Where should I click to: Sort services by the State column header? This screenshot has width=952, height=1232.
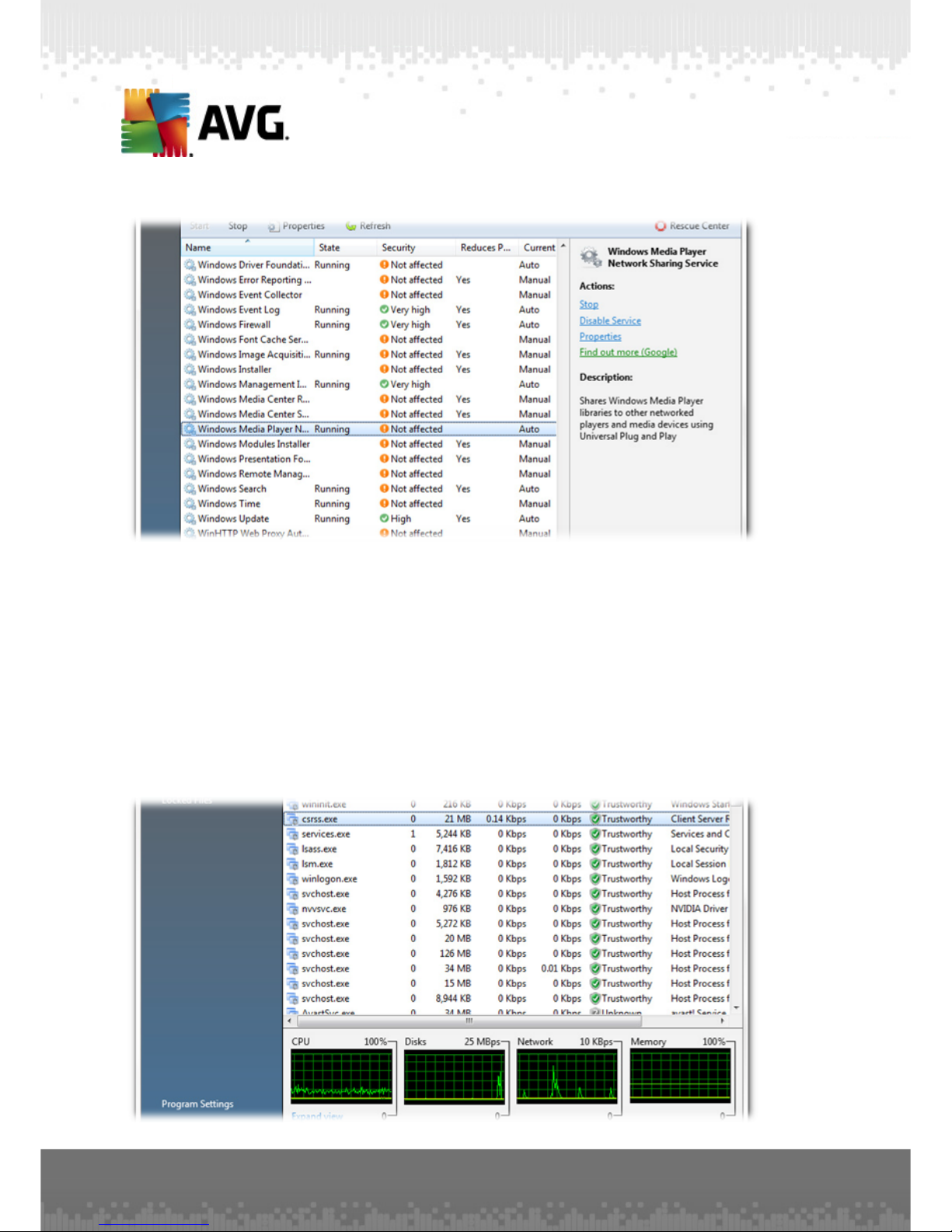click(346, 248)
